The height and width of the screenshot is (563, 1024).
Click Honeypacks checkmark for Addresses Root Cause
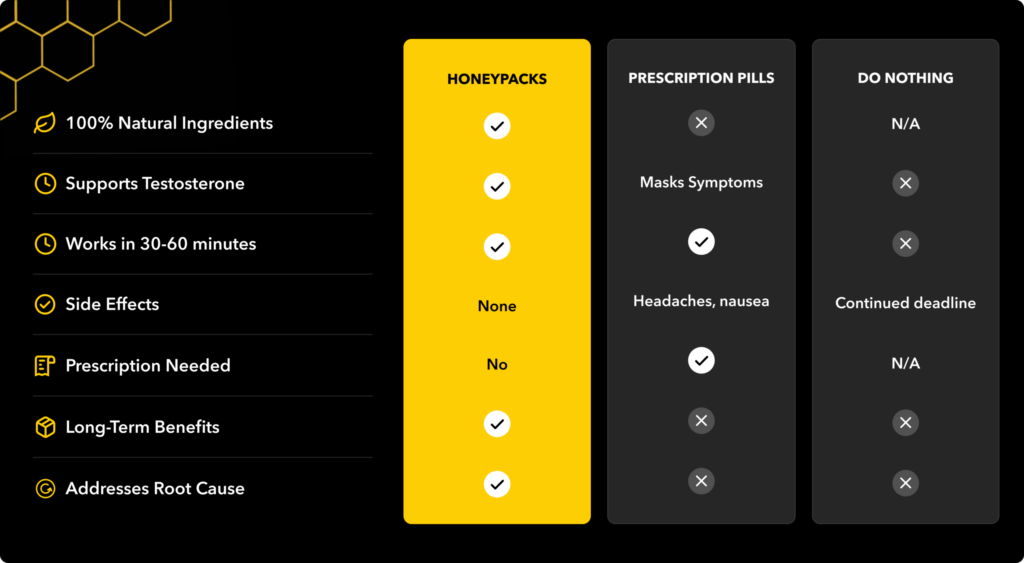497,484
